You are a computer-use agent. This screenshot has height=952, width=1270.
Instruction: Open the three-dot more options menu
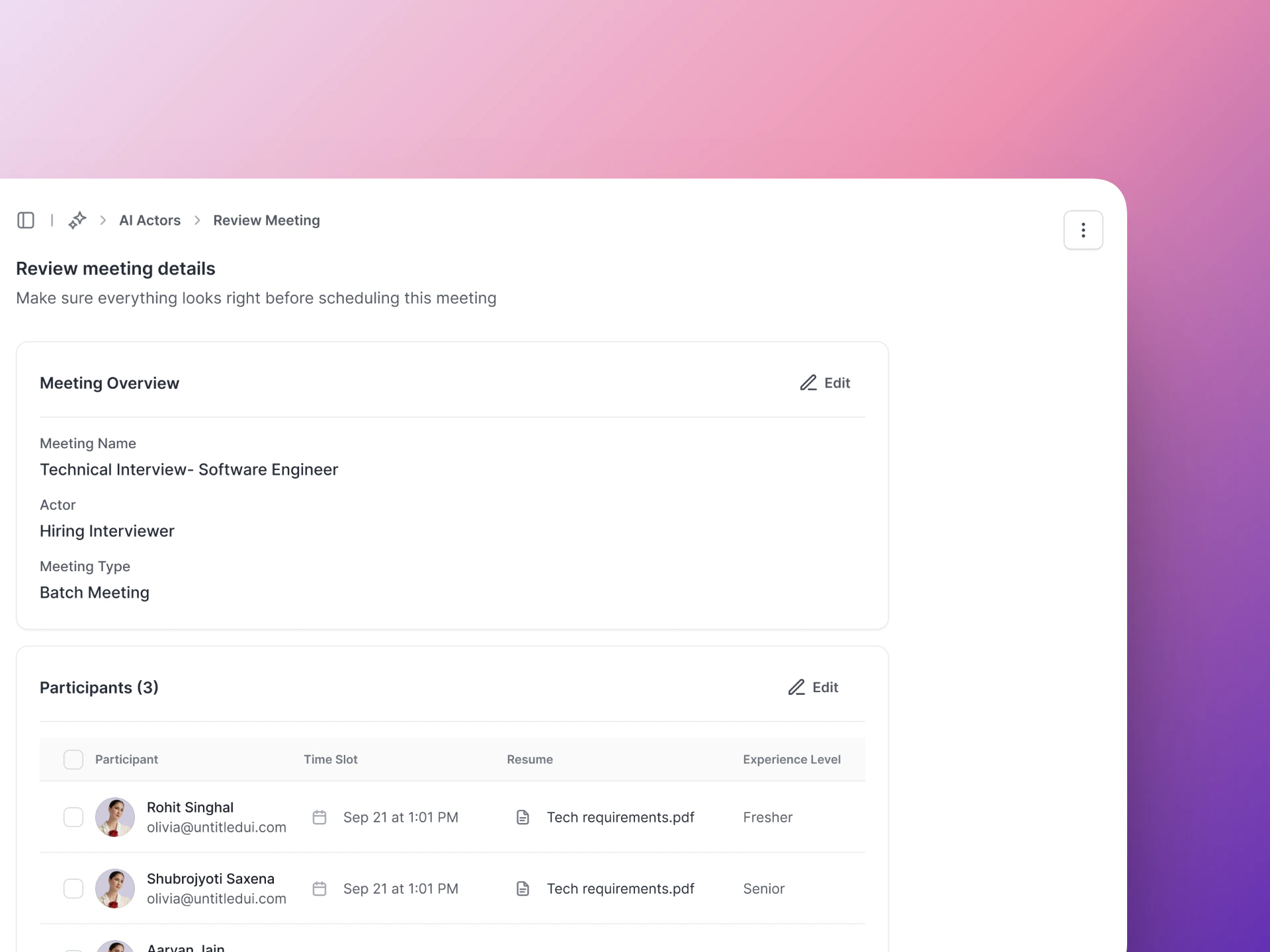[x=1083, y=230]
